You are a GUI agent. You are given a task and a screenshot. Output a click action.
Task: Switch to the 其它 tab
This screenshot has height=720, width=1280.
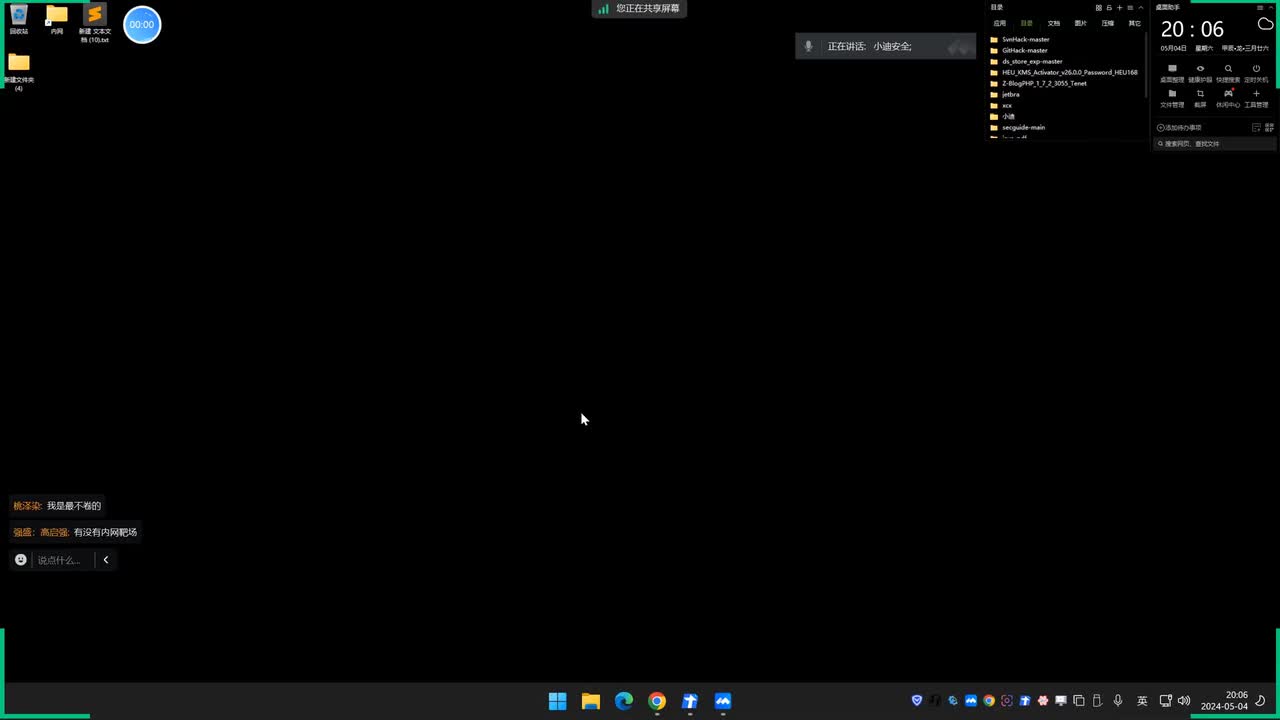[x=1134, y=23]
